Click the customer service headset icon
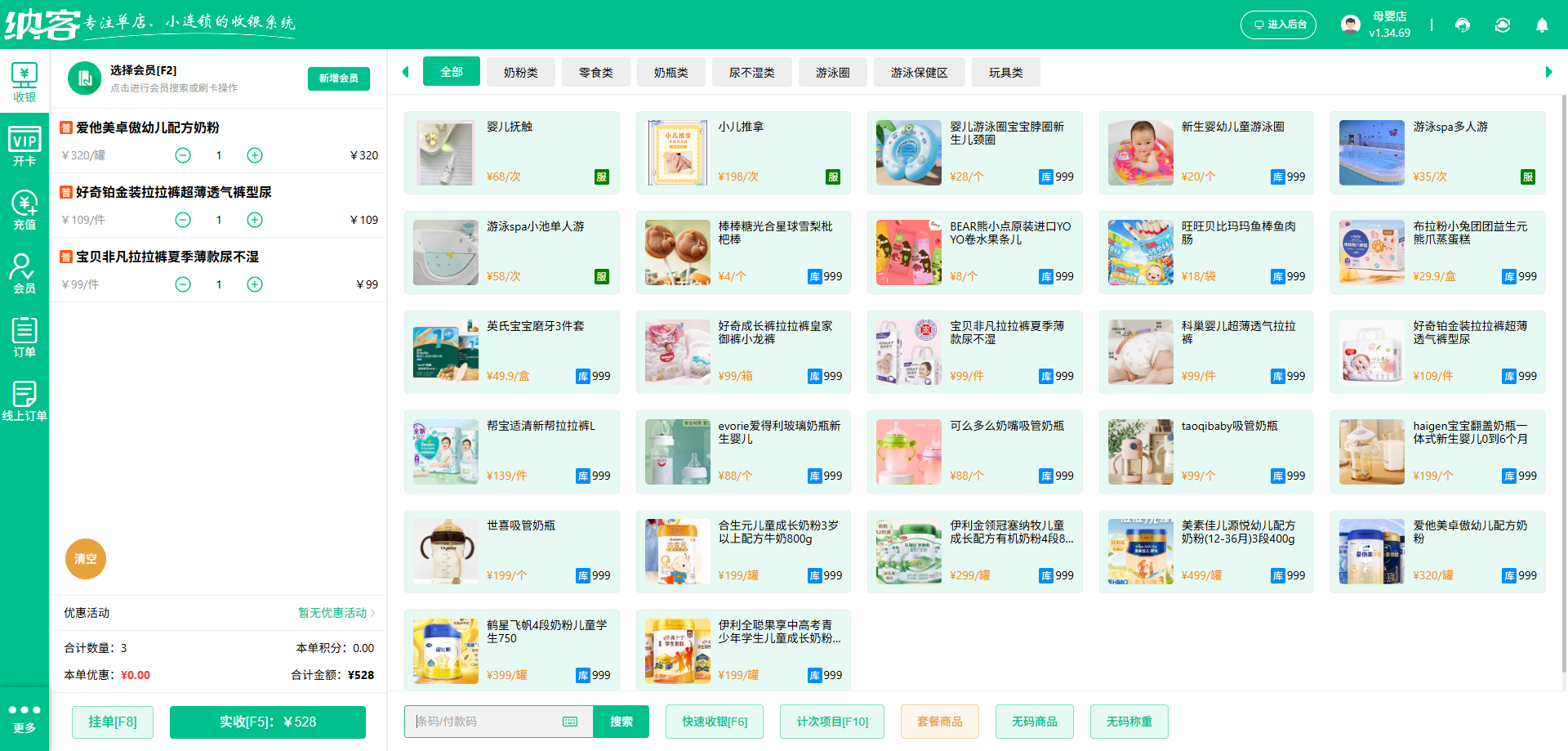This screenshot has width=1568, height=751. [x=1463, y=25]
